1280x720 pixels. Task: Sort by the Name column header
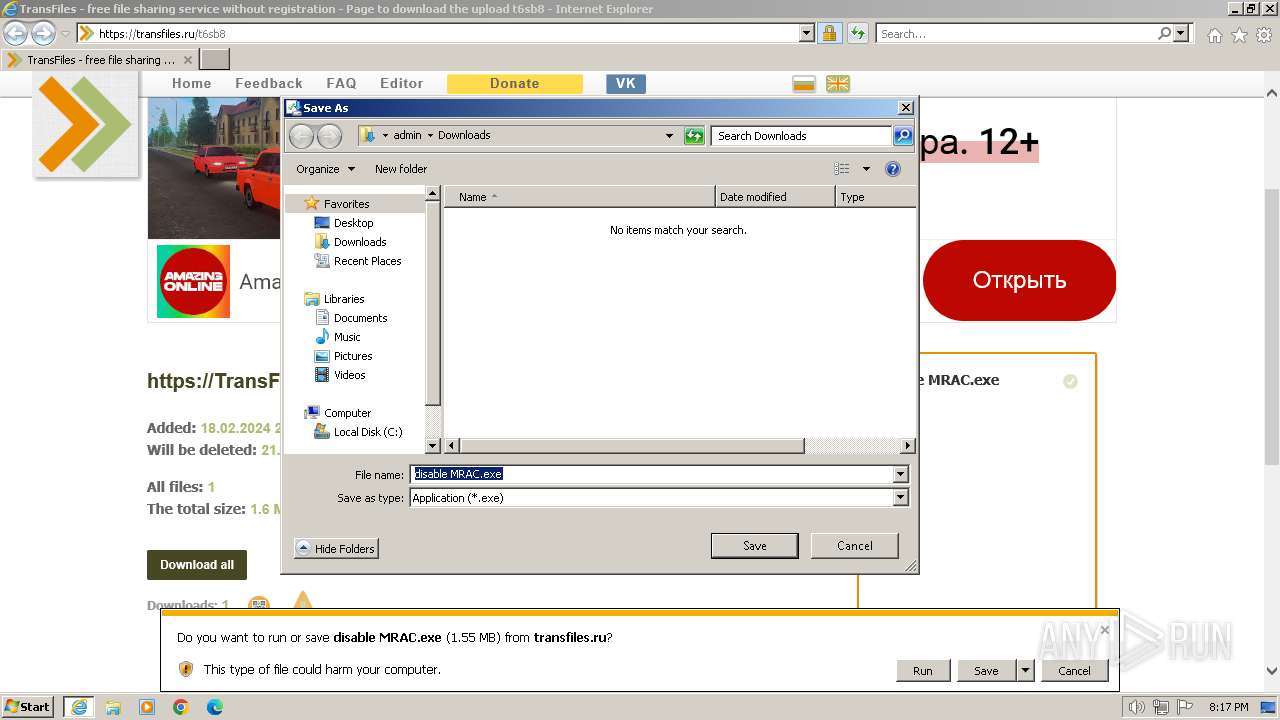point(580,197)
